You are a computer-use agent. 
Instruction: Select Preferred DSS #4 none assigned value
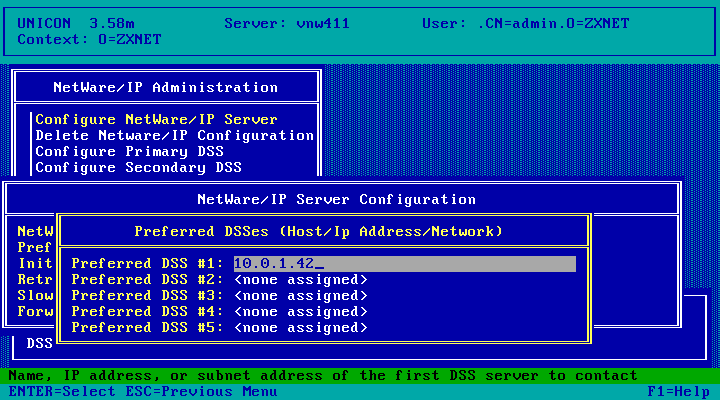[x=301, y=312]
